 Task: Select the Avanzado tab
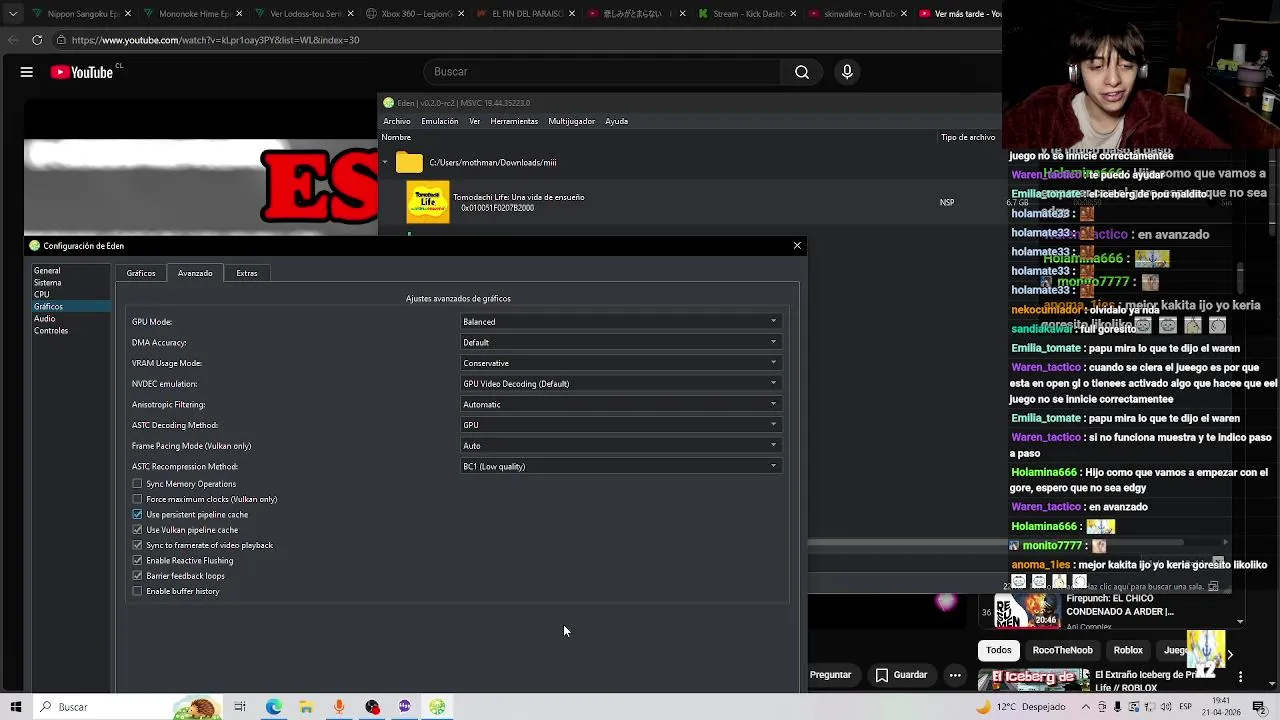(195, 273)
